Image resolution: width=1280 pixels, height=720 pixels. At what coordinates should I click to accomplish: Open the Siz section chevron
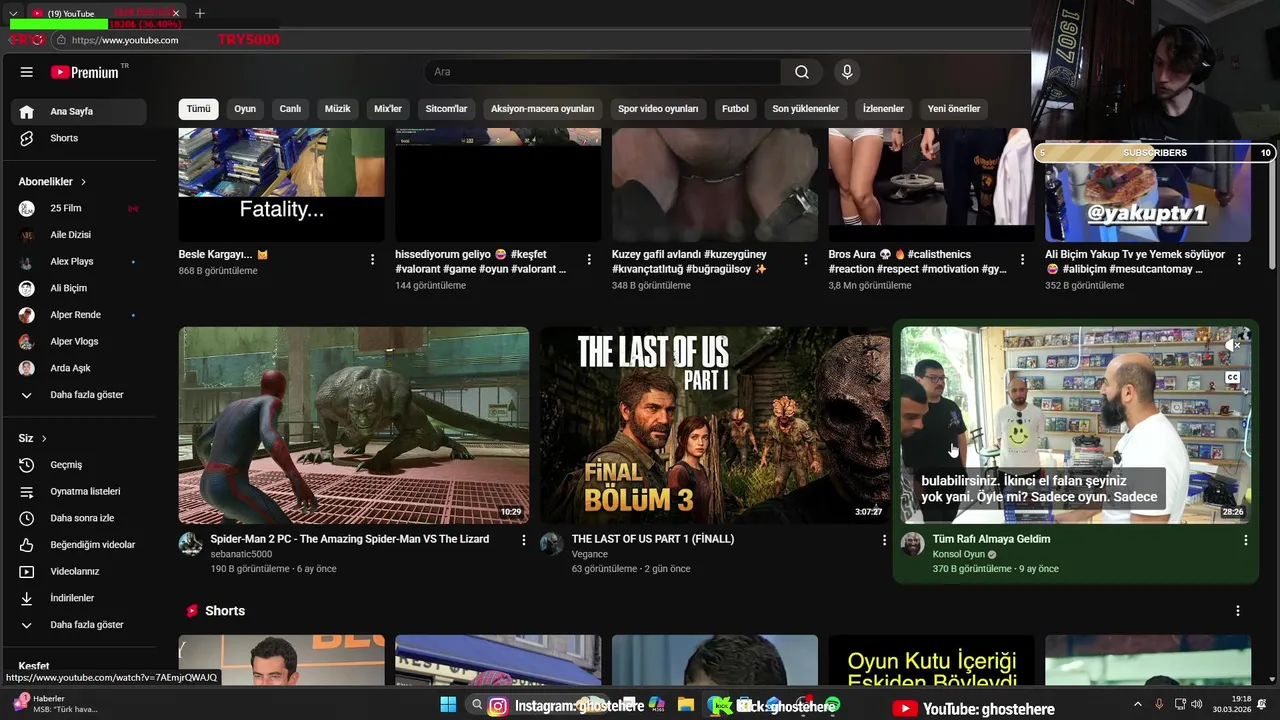44,439
